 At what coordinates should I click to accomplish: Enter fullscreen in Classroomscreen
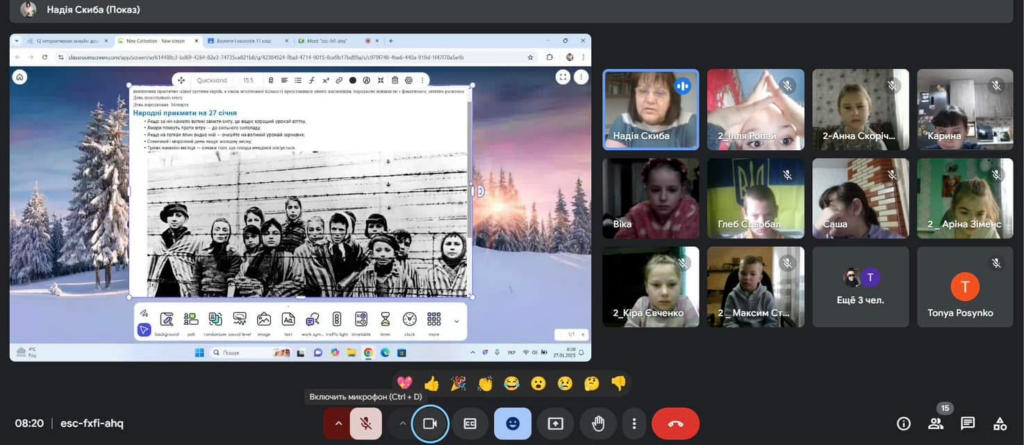pyautogui.click(x=563, y=78)
